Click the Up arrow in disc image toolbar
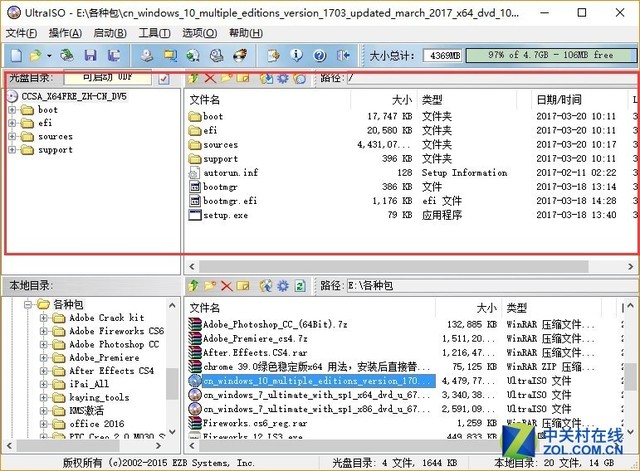640x471 pixels. pyautogui.click(x=193, y=78)
